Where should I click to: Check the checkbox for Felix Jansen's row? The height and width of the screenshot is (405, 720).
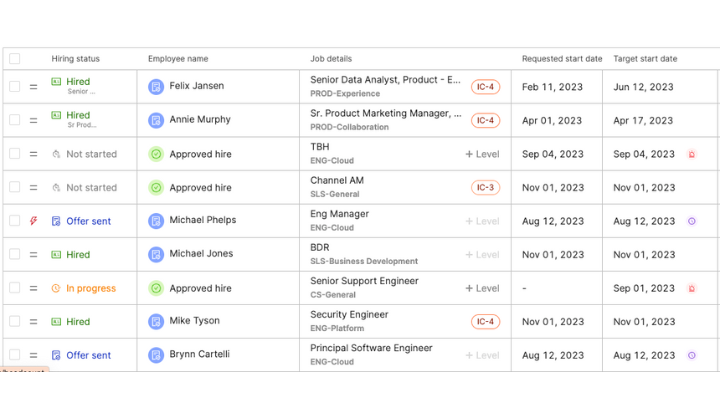(14, 87)
